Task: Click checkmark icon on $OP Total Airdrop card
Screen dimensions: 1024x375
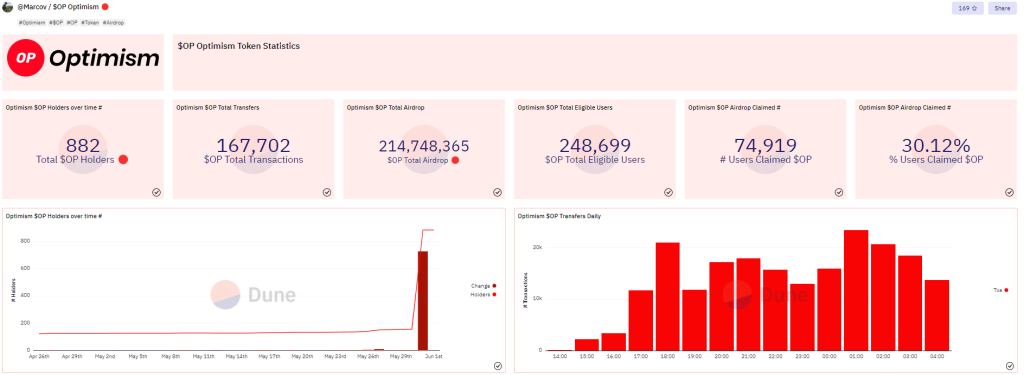Action: pyautogui.click(x=498, y=192)
